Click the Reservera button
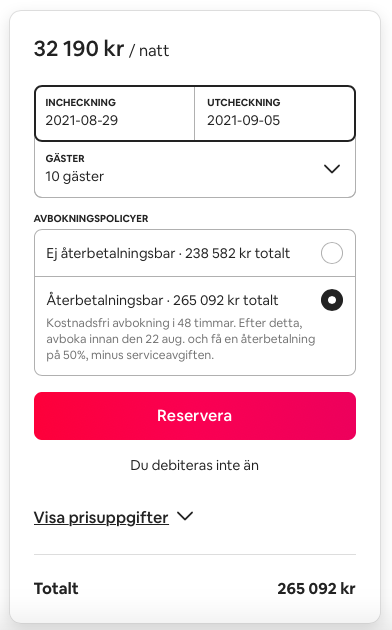Image resolution: width=392 pixels, height=630 pixels. 195,416
